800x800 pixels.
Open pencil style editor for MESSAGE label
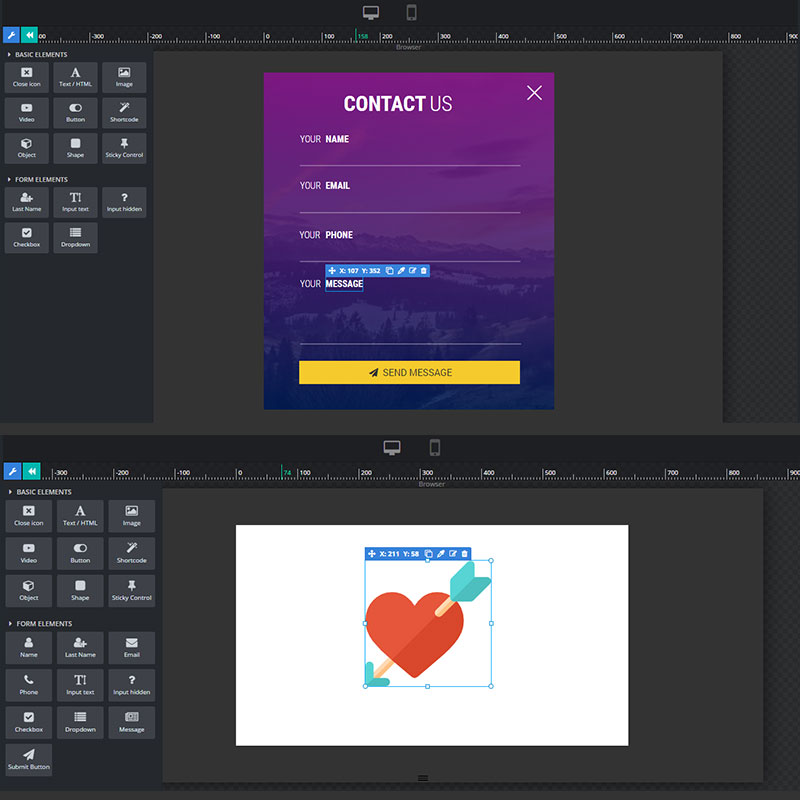point(401,270)
